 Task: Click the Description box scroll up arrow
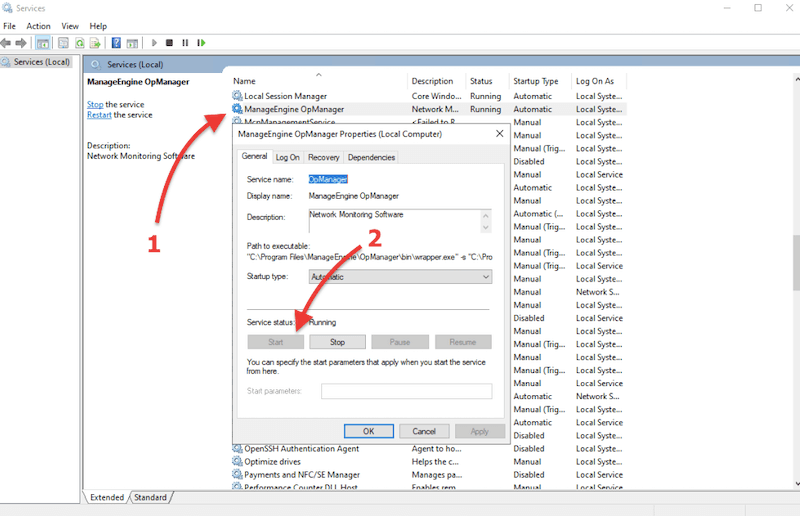coord(486,215)
